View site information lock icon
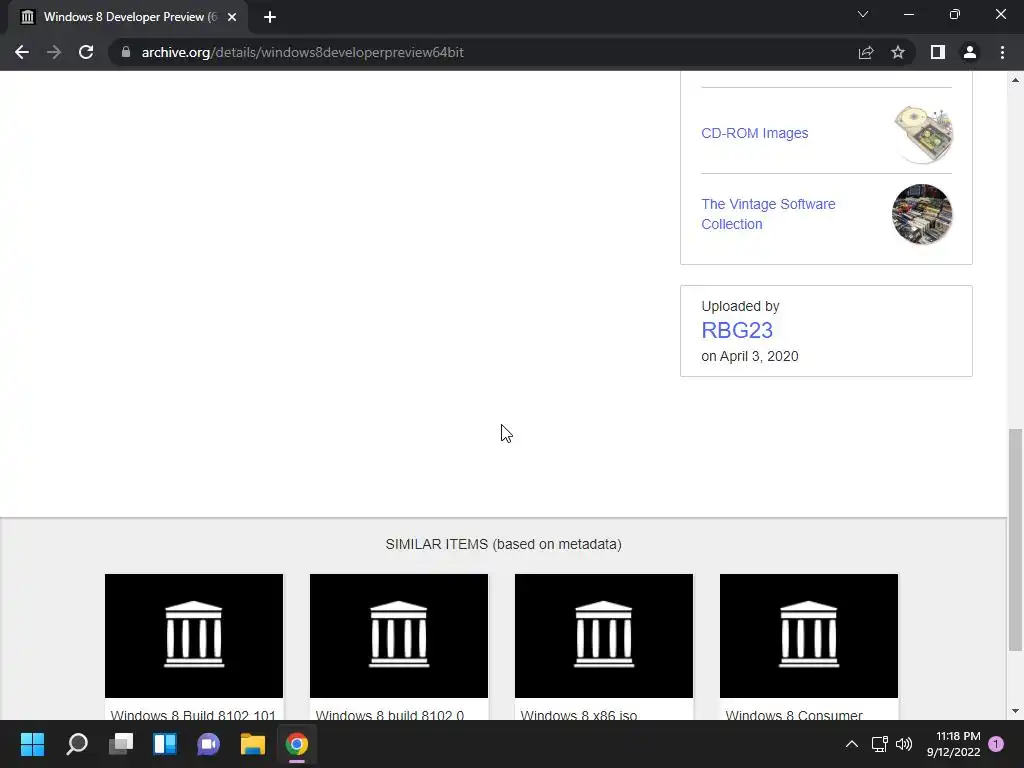Image resolution: width=1024 pixels, height=768 pixels. click(x=126, y=52)
